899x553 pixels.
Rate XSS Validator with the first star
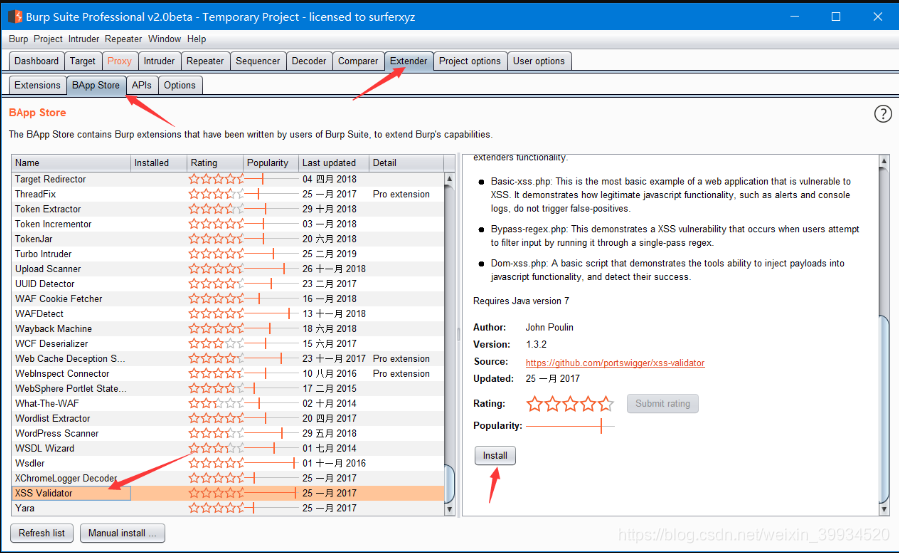pos(534,404)
